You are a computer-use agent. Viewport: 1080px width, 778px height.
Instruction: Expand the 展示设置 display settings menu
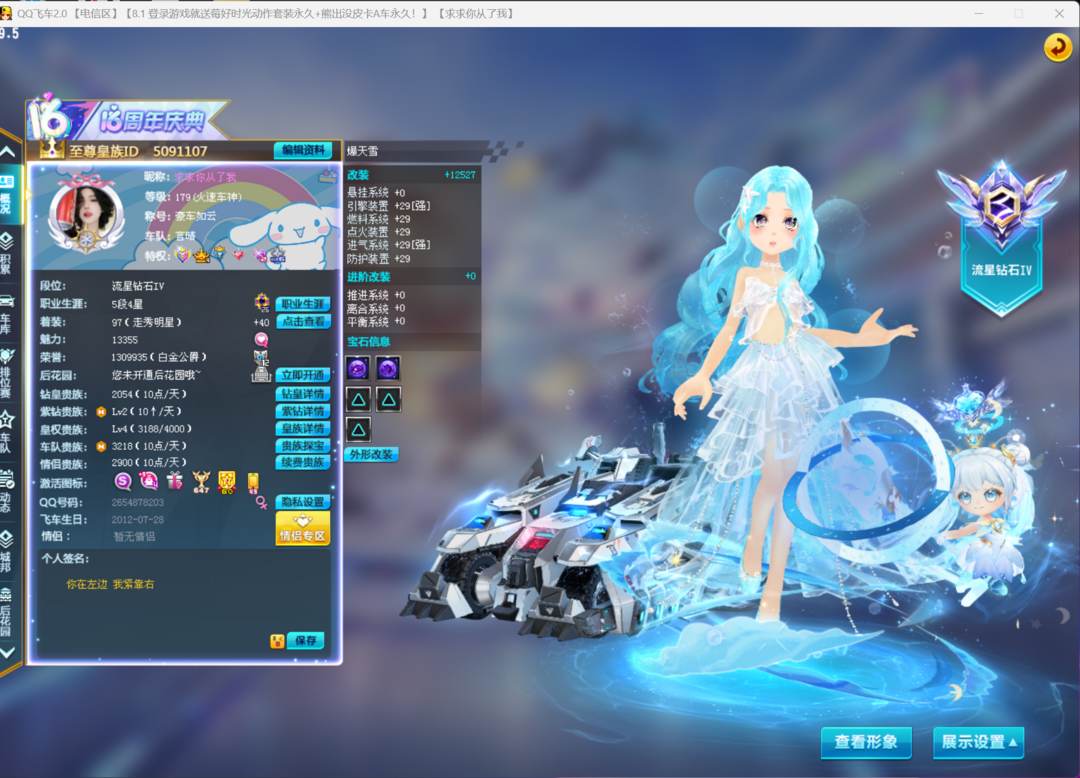pyautogui.click(x=979, y=742)
